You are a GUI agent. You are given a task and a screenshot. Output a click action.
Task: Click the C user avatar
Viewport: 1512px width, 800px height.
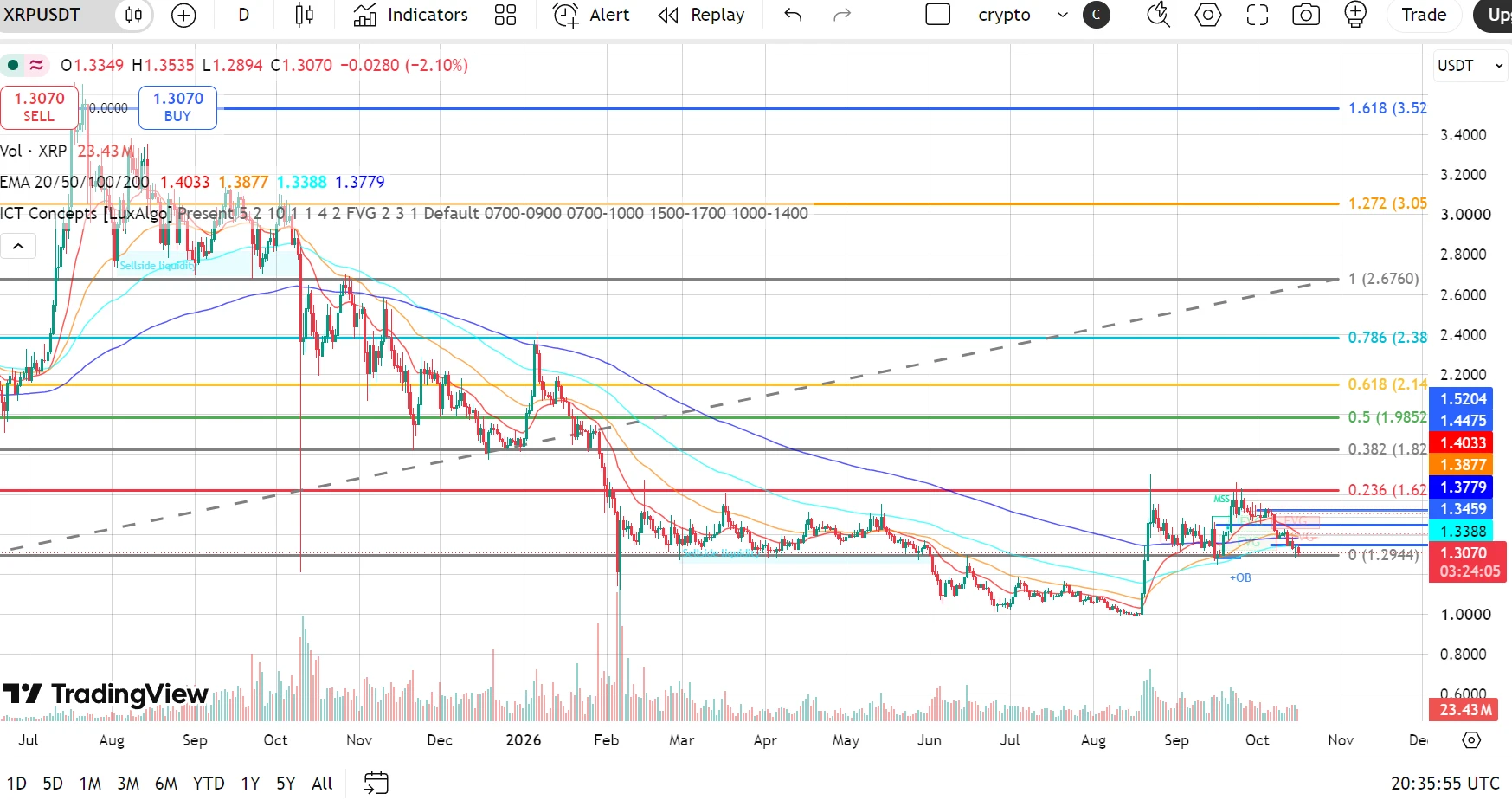pos(1097,15)
